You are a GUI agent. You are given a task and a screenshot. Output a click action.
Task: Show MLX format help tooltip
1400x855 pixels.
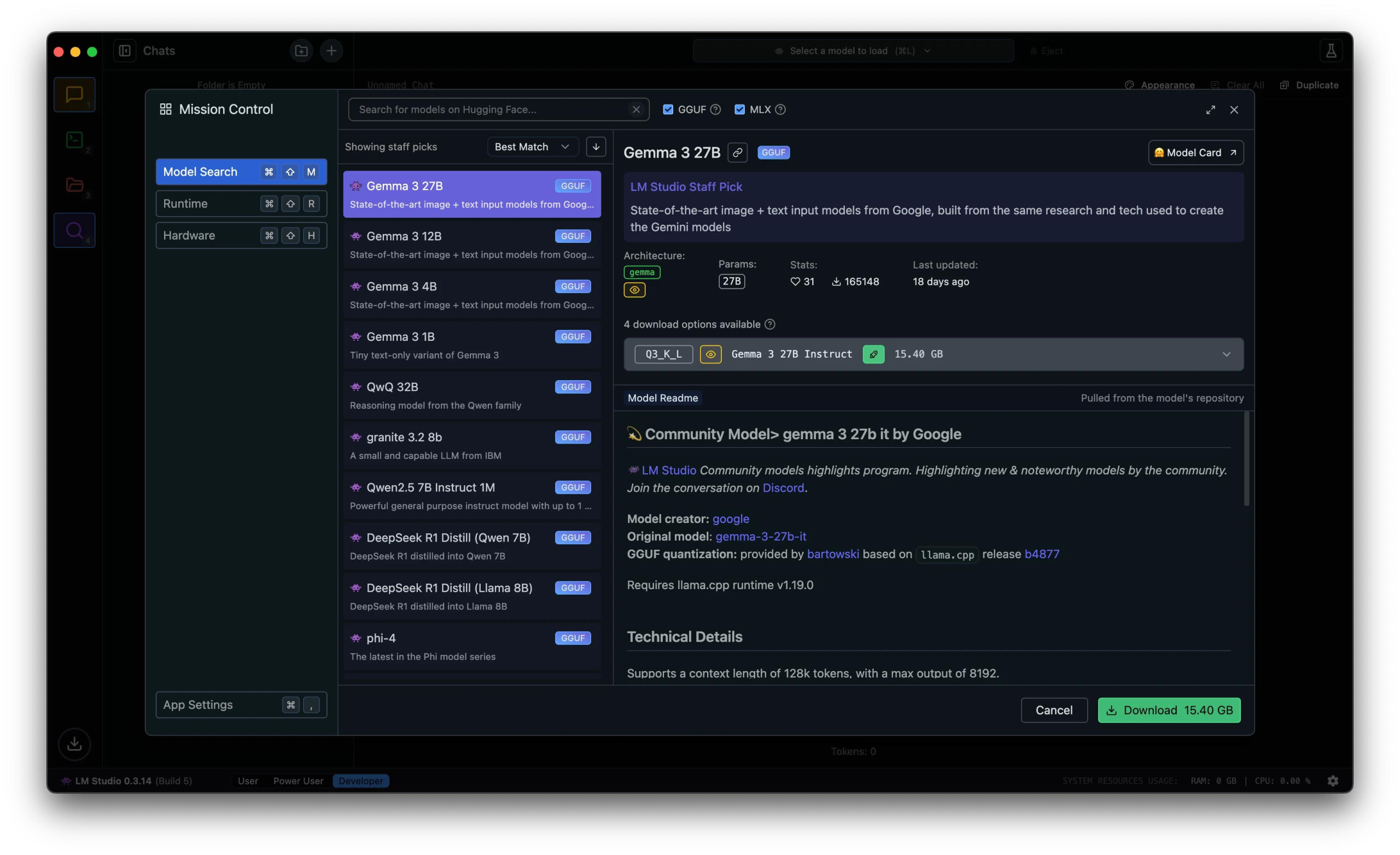780,109
